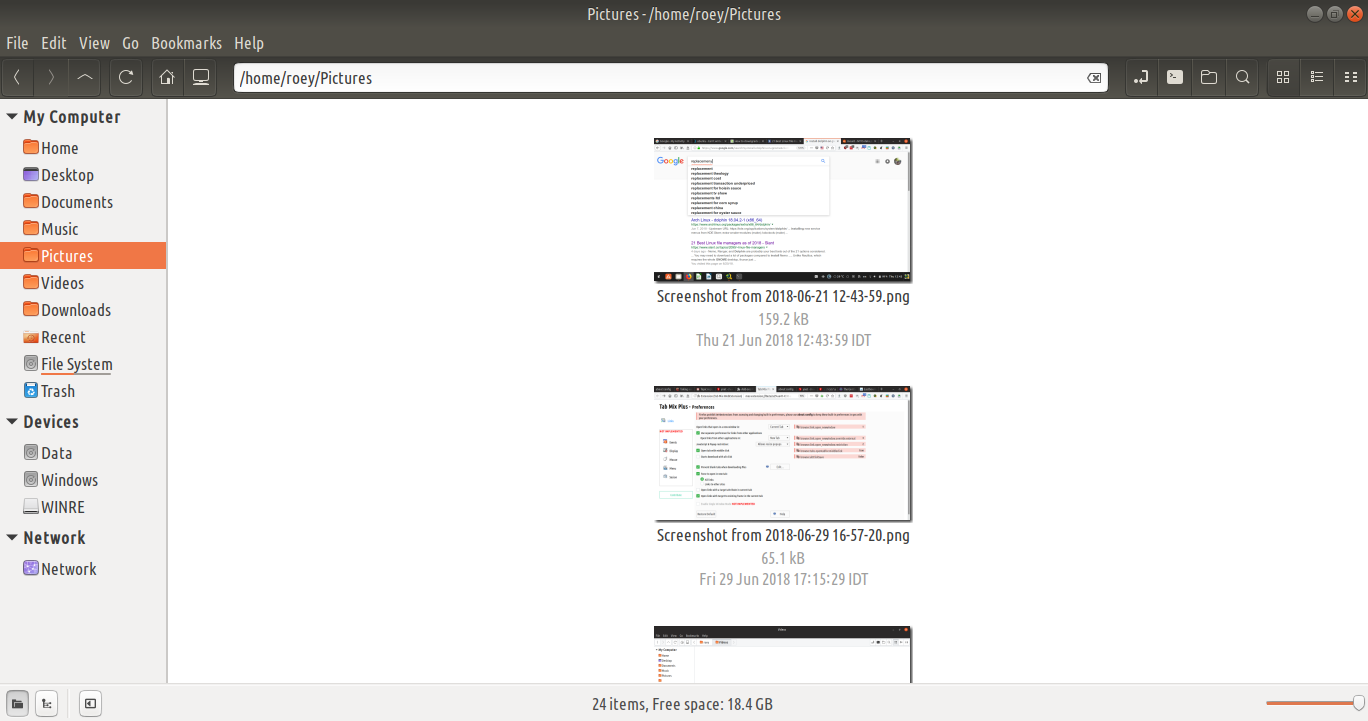Show tree view in the sidebar
This screenshot has width=1368, height=721.
pos(47,704)
